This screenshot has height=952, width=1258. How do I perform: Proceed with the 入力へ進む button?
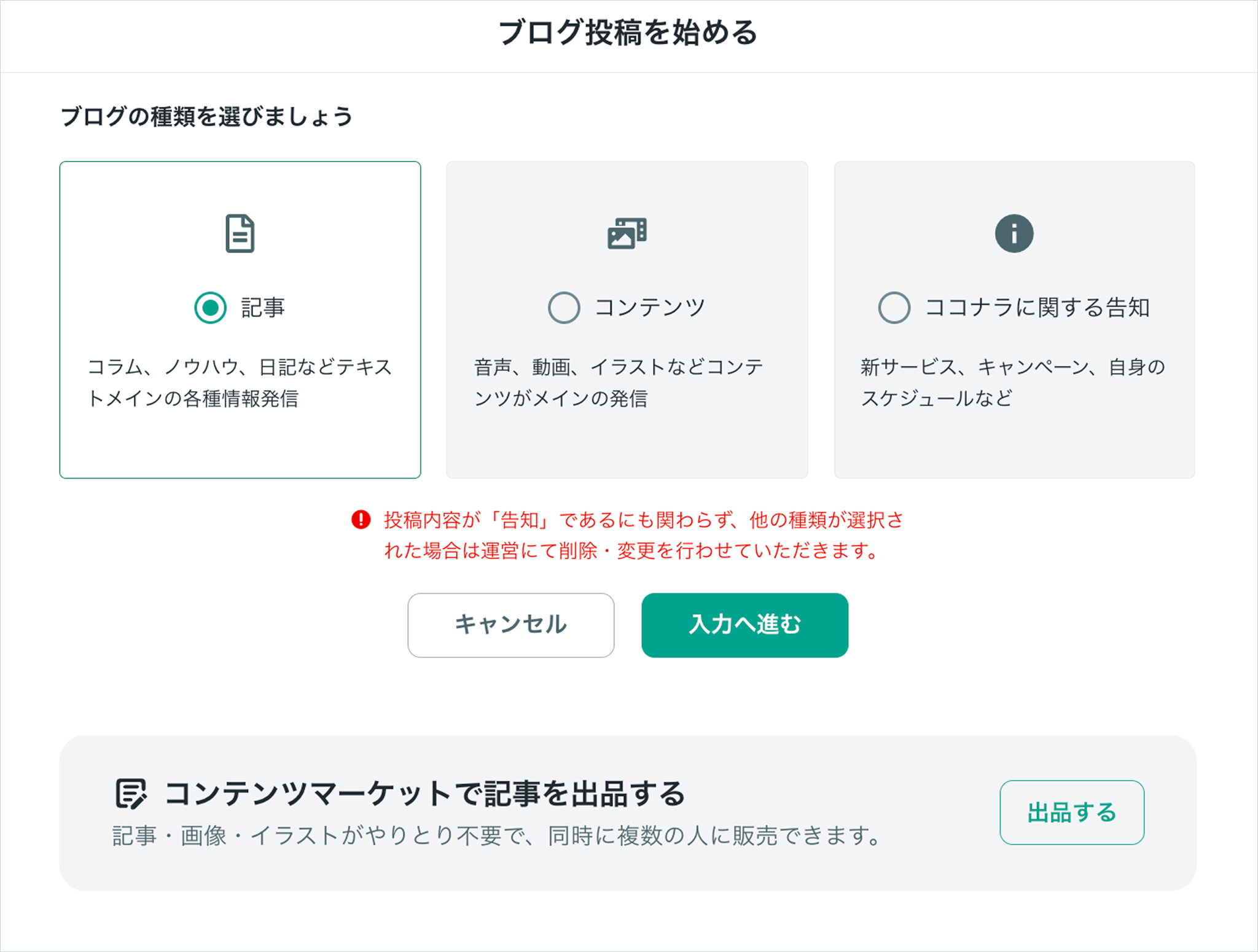pyautogui.click(x=745, y=625)
